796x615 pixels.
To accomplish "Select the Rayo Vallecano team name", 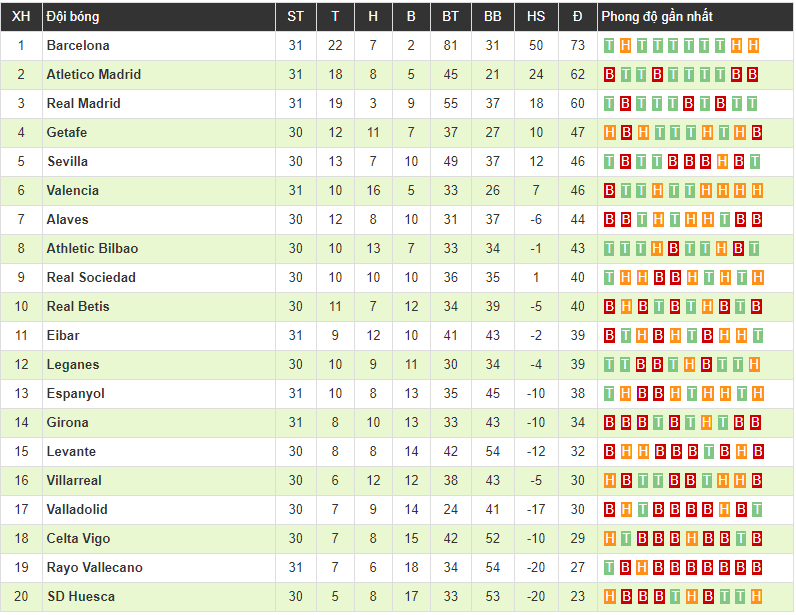I will tap(94, 567).
